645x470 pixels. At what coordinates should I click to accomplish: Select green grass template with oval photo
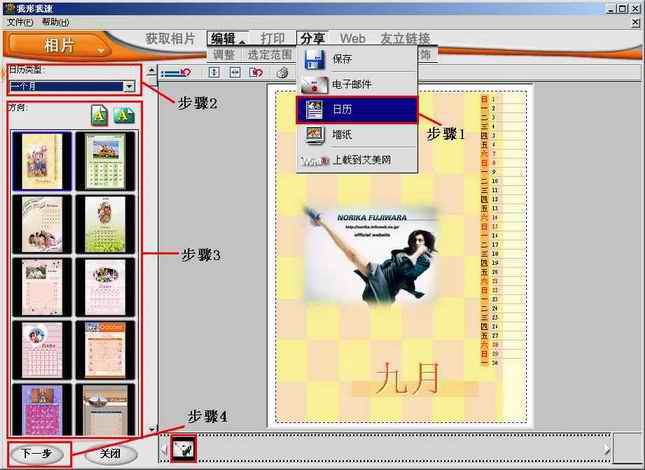[105, 224]
